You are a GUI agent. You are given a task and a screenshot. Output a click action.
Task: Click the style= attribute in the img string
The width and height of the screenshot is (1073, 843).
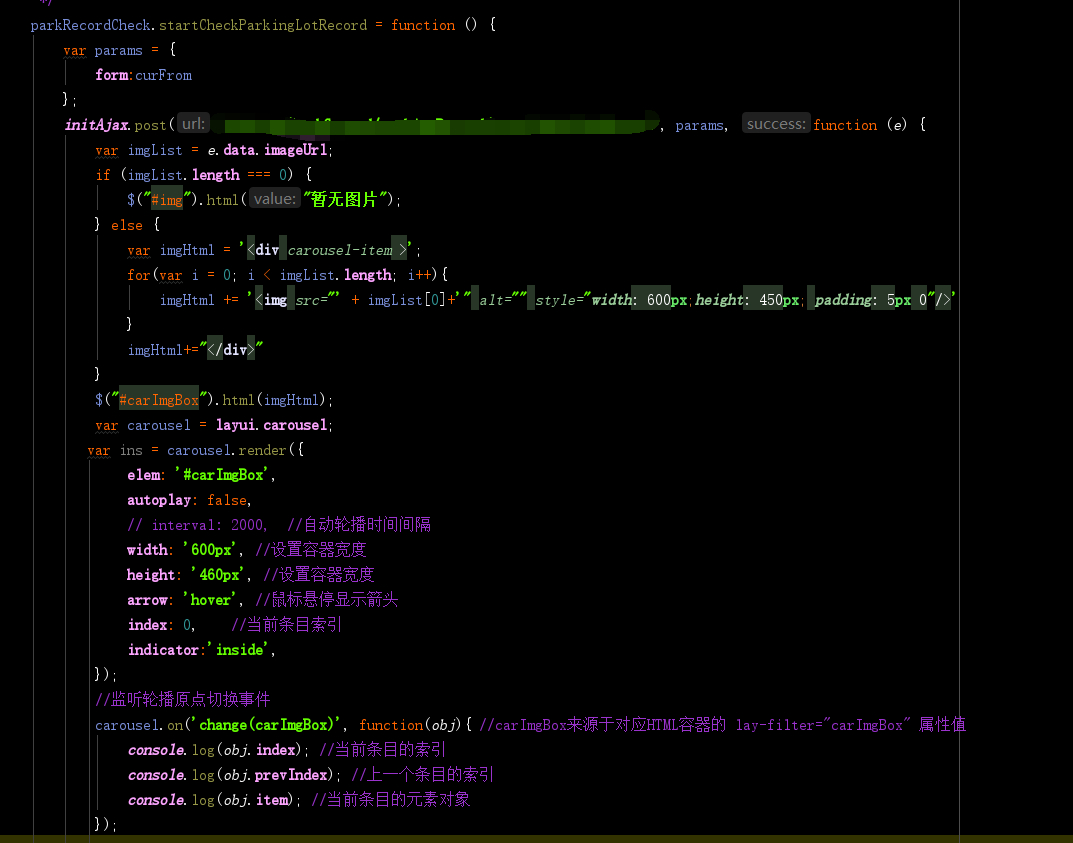pos(560,300)
